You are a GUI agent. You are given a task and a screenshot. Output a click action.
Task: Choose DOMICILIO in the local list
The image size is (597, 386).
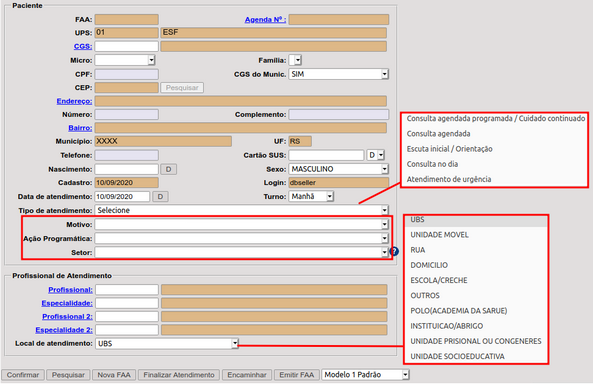429,265
